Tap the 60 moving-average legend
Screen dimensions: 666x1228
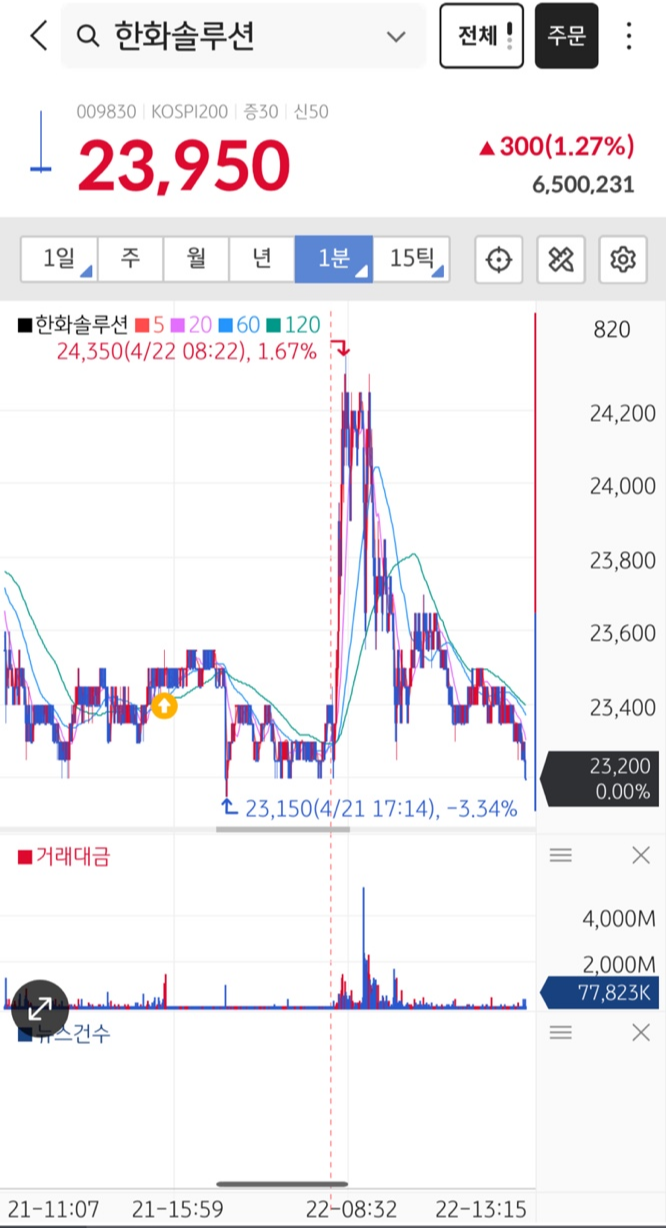tap(238, 324)
